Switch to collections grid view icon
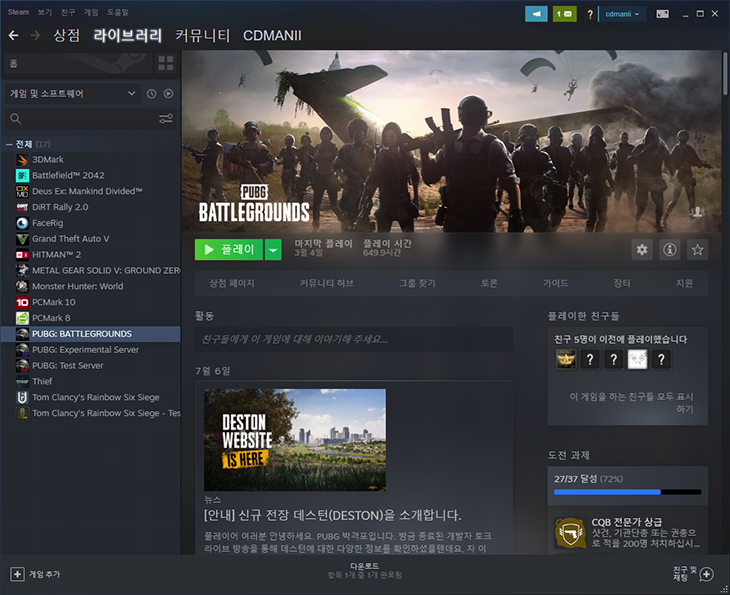730x595 pixels. pos(166,63)
